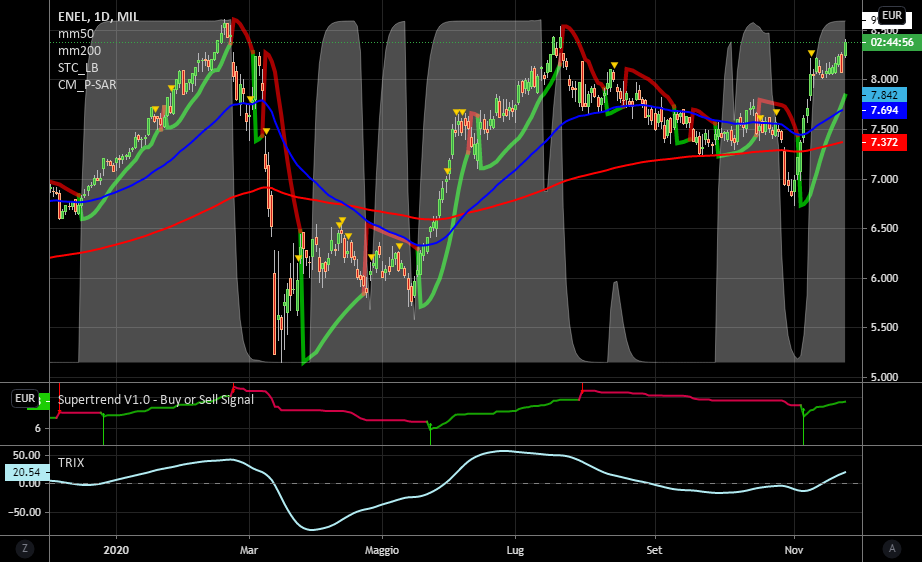The height and width of the screenshot is (562, 922).
Task: Click the 7.842 light blue price label
Action: [884, 95]
